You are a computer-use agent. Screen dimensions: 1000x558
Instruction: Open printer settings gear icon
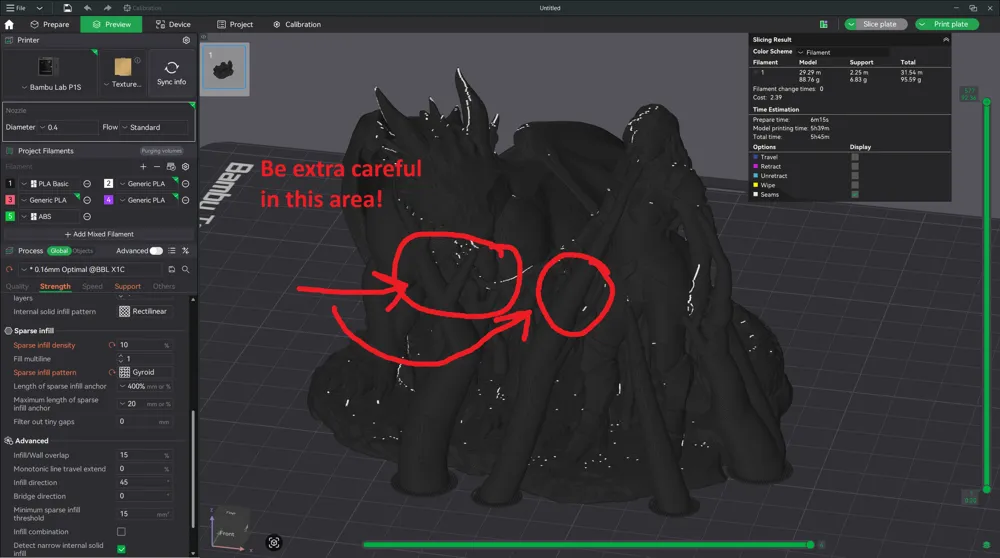(186, 40)
